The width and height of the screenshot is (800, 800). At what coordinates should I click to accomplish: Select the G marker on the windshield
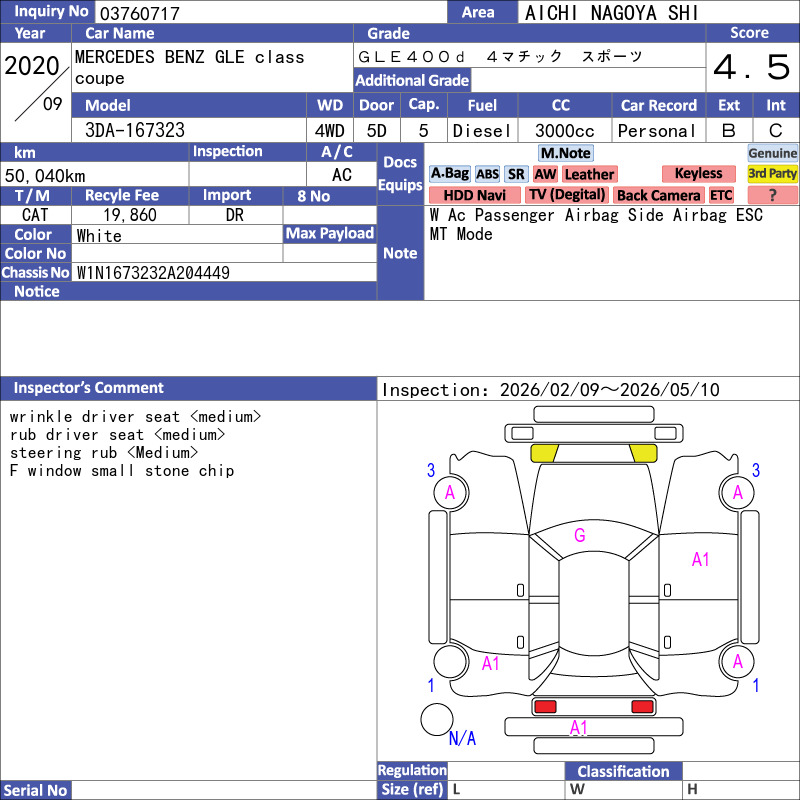tap(579, 535)
